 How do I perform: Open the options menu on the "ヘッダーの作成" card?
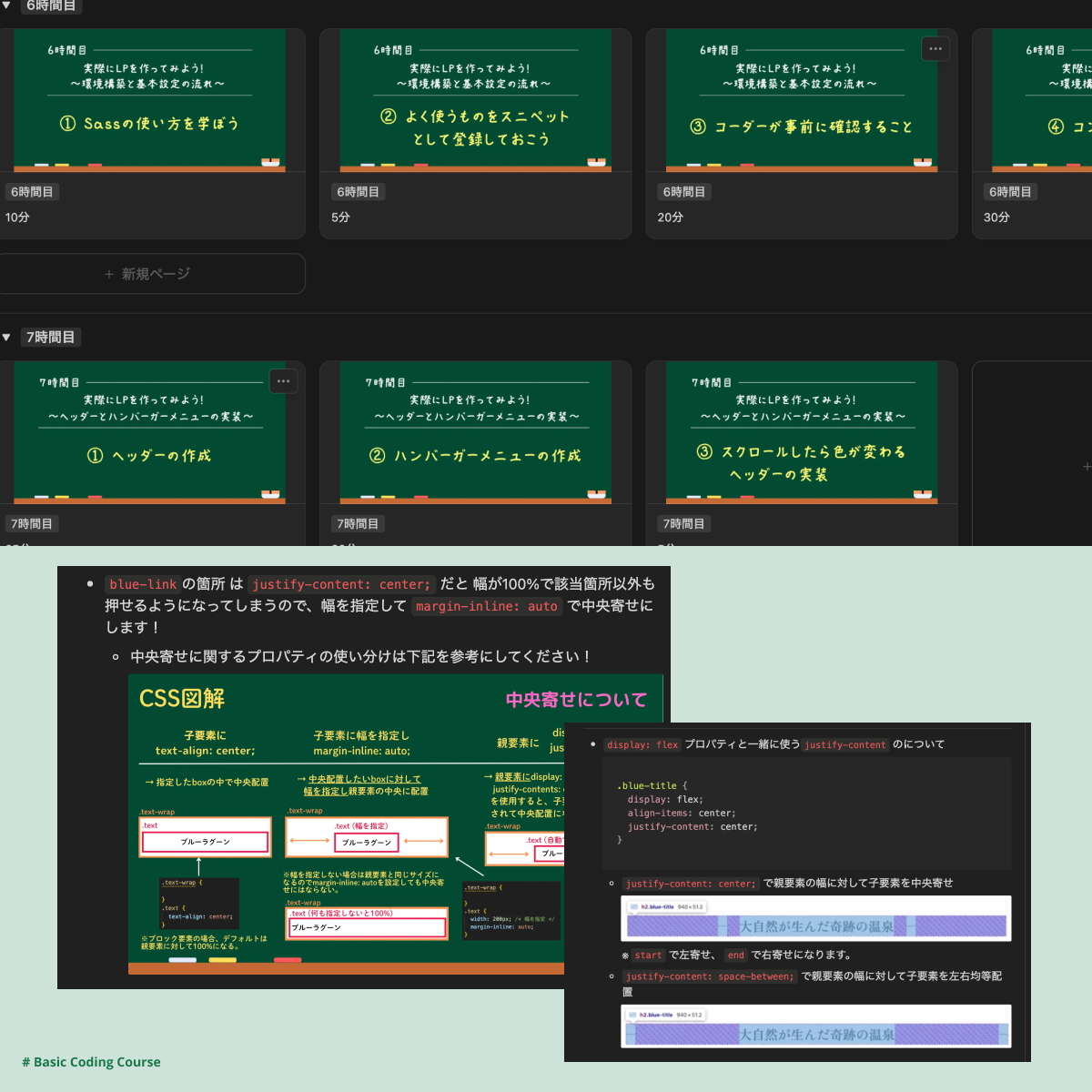283,381
